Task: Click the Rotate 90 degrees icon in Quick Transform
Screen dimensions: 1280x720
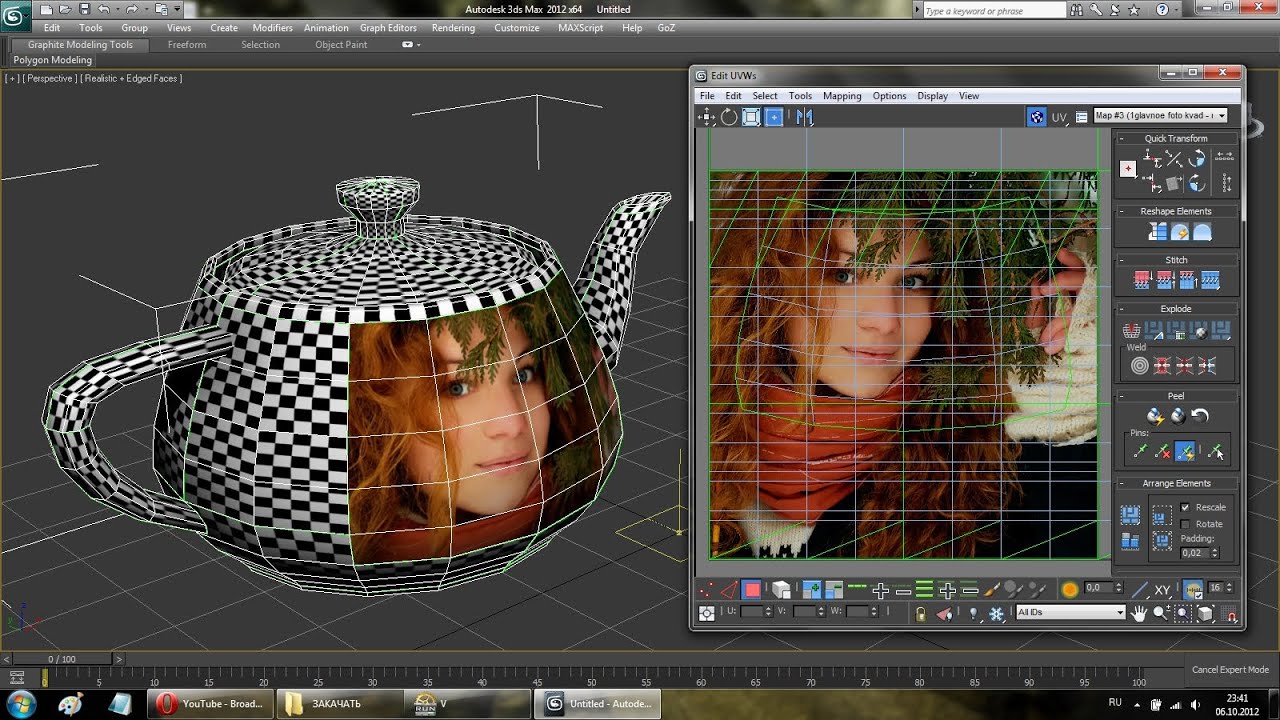Action: pos(1196,158)
